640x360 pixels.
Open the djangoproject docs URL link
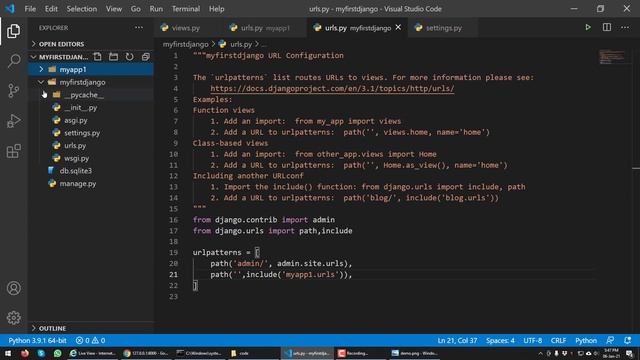pyautogui.click(x=332, y=88)
